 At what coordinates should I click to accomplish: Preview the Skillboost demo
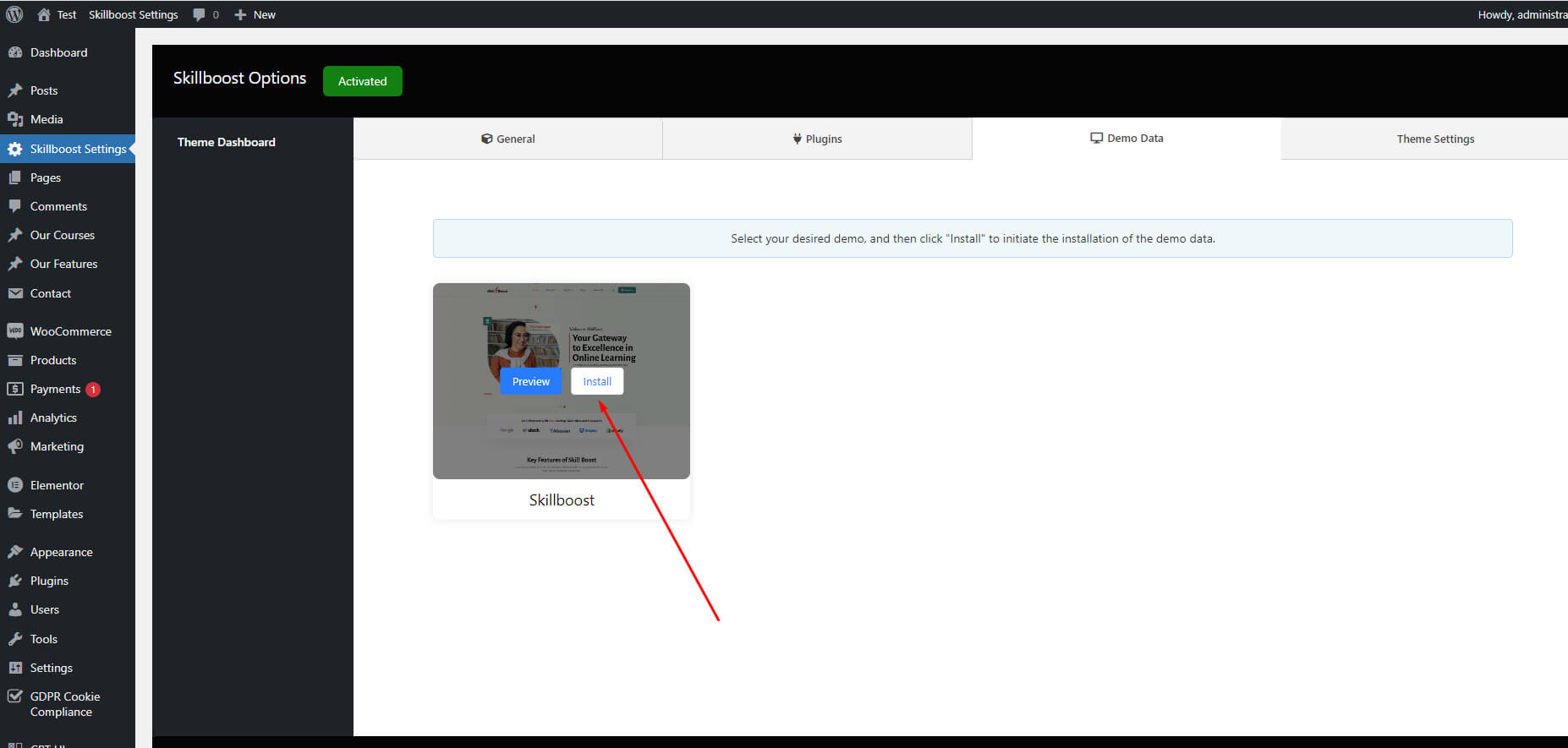pos(531,381)
